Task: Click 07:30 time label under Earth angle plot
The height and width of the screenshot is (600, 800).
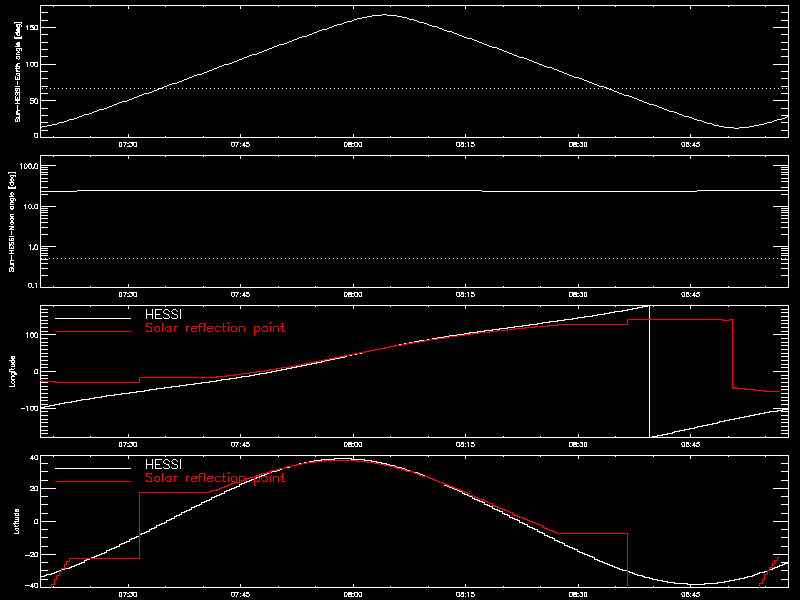Action: point(128,145)
